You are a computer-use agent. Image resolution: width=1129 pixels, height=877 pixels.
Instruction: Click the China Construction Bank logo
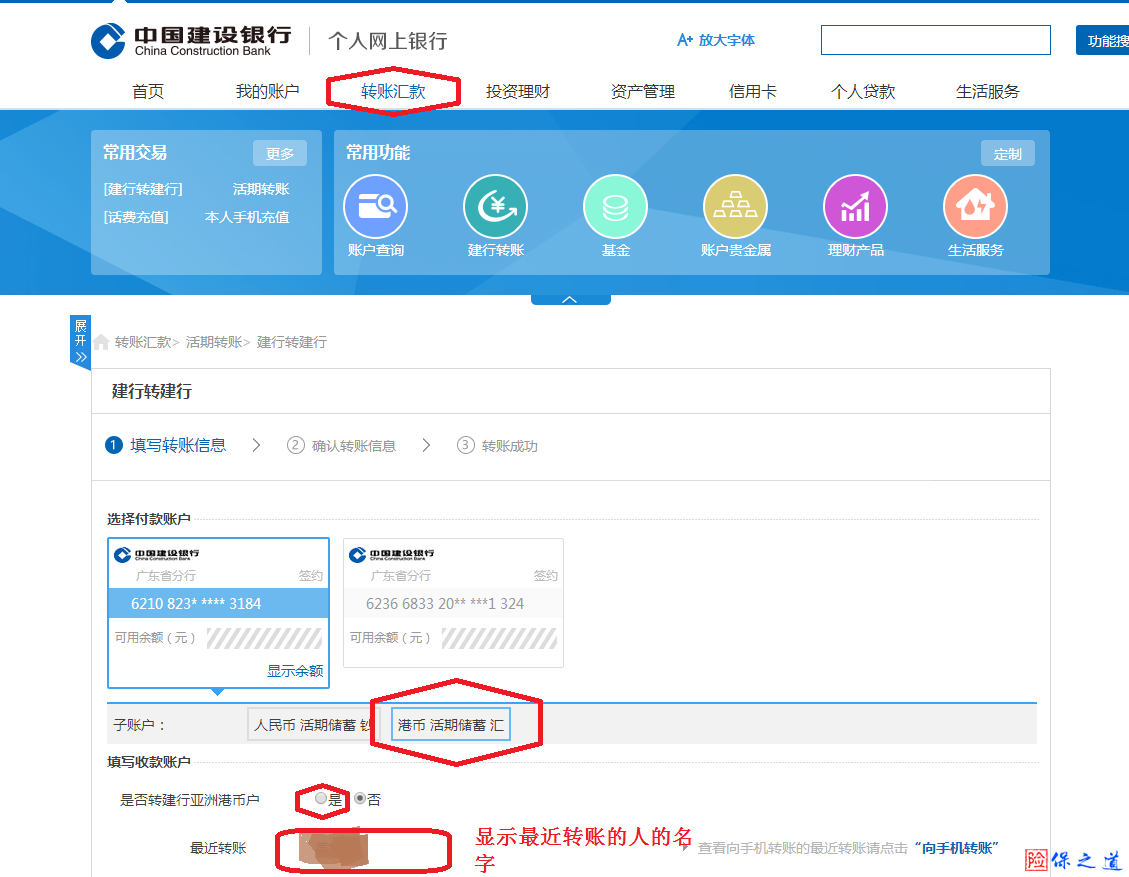[x=192, y=40]
